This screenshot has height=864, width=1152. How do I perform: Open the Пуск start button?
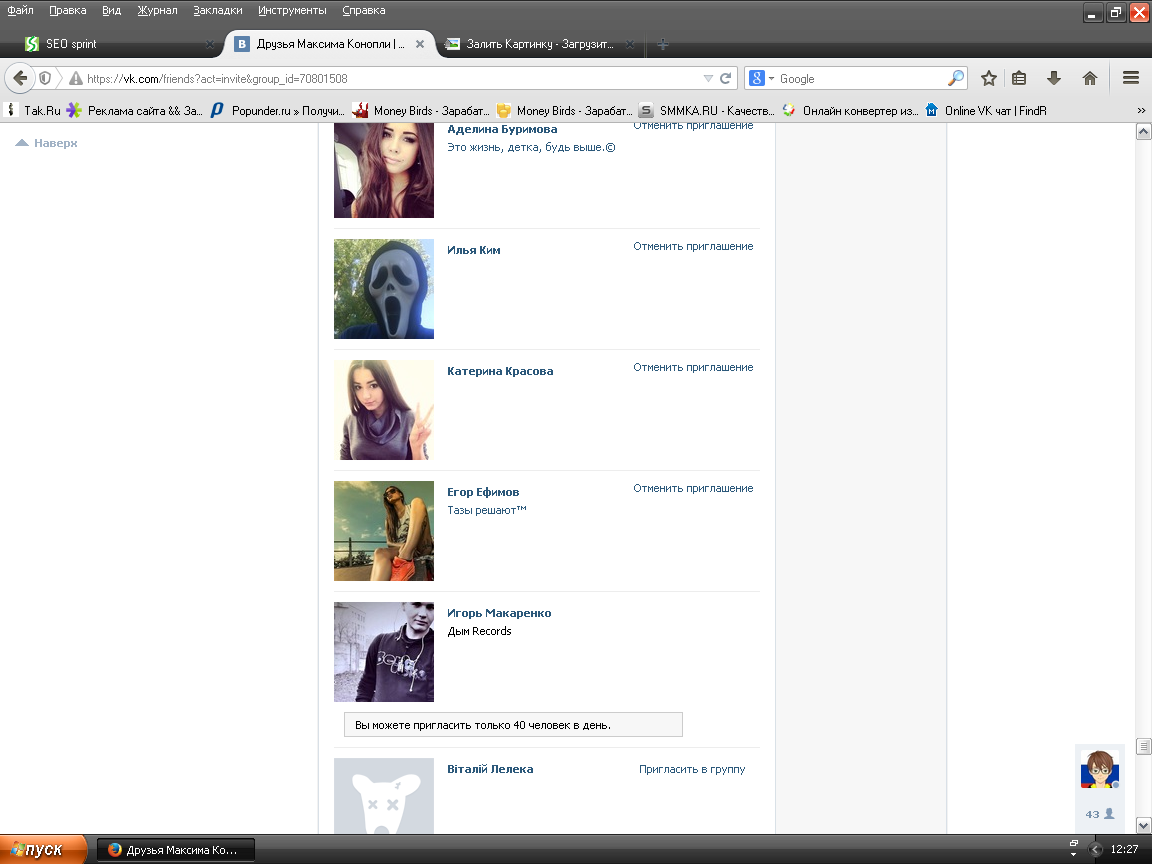tap(43, 849)
